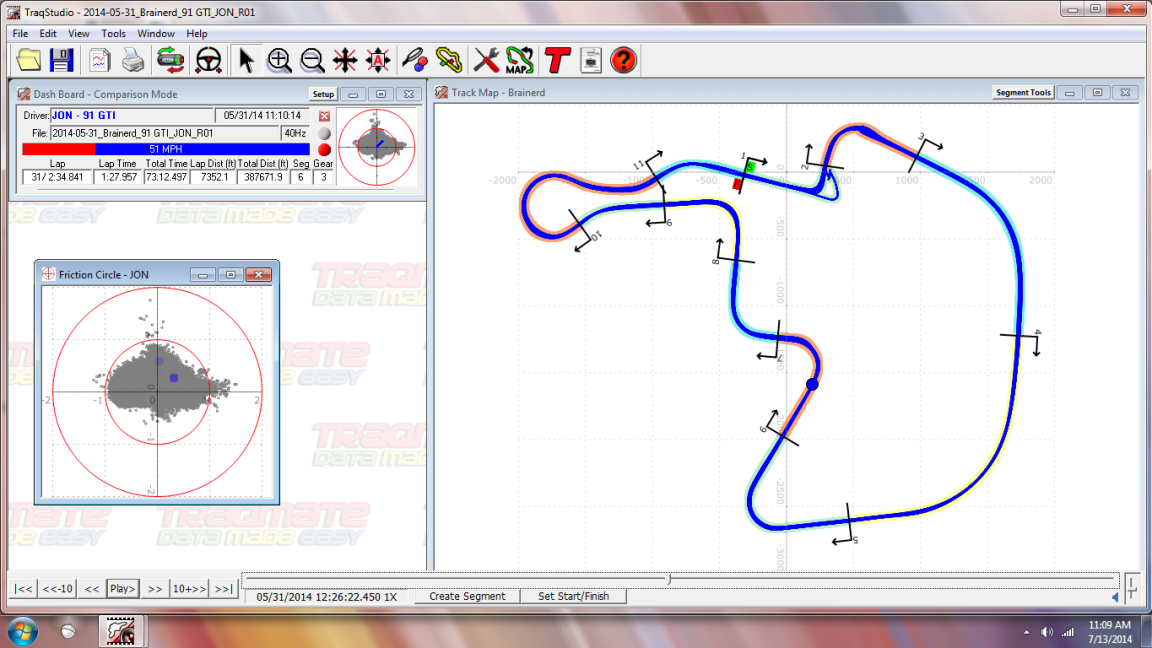Click the yellow track outline icon
This screenshot has width=1152, height=648.
click(449, 60)
